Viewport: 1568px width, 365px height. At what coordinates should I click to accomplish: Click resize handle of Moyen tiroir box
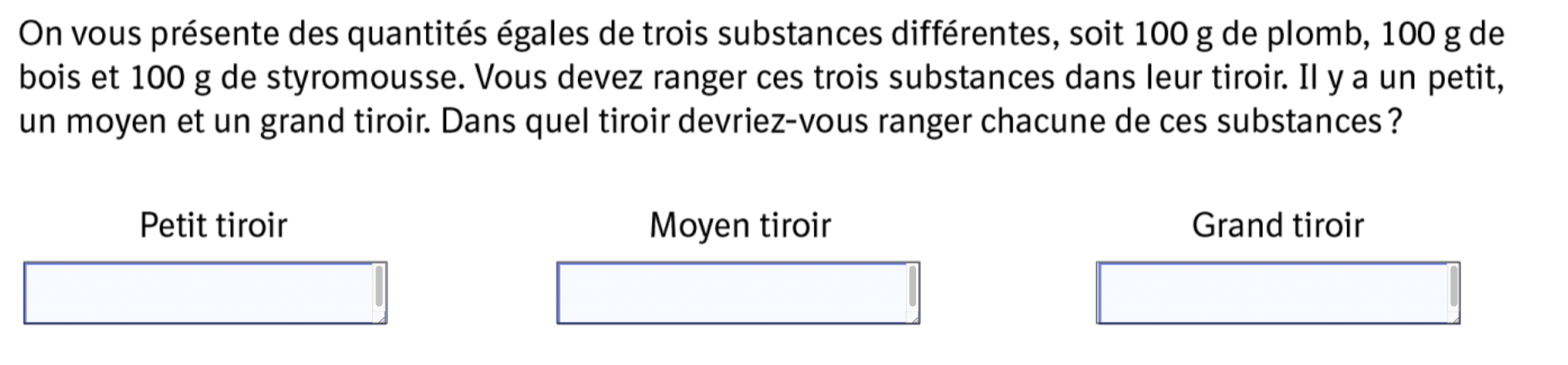click(915, 319)
